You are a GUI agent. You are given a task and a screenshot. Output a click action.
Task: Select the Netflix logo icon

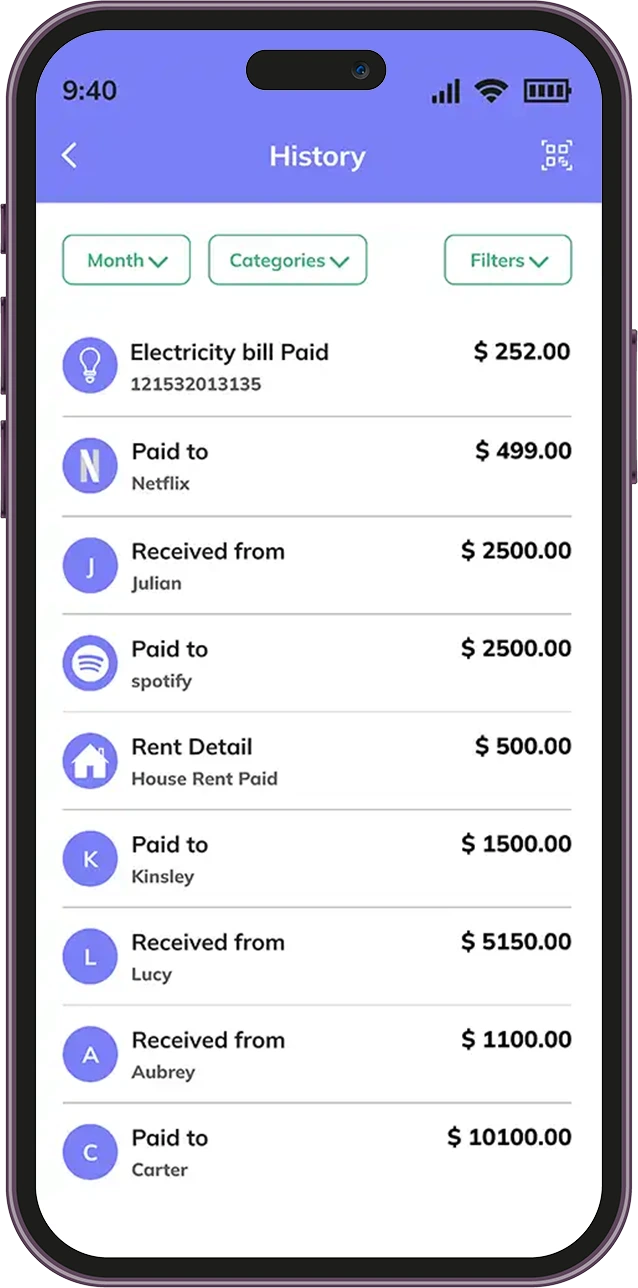90,466
